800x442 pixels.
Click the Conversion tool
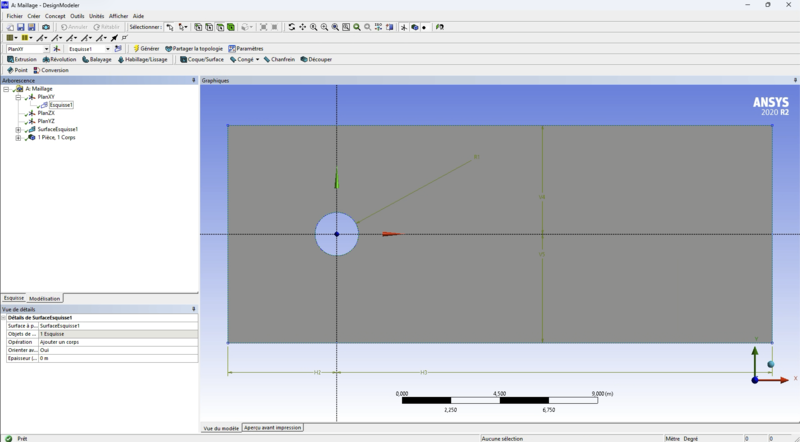[51, 70]
